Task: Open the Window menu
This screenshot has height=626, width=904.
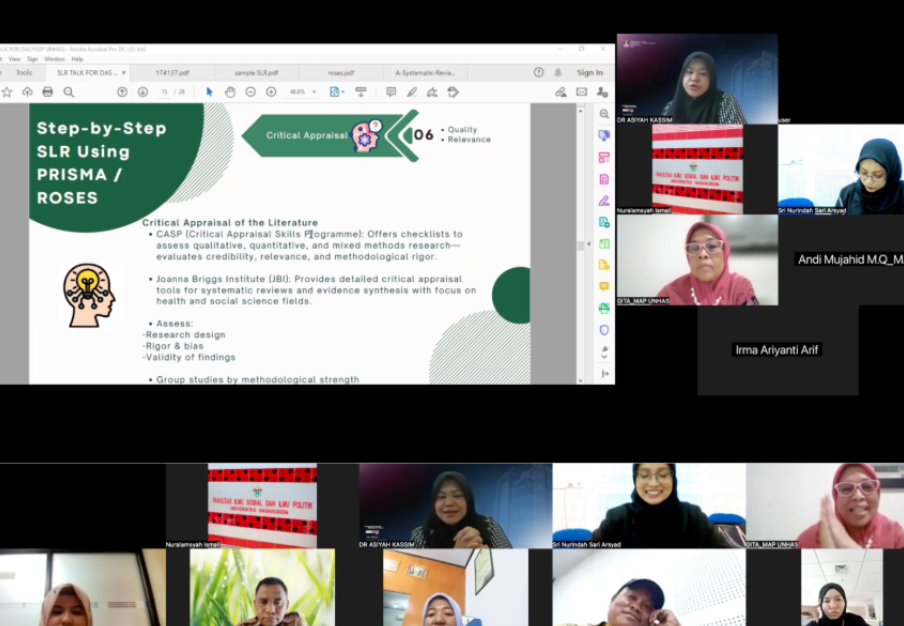Action: (x=54, y=59)
